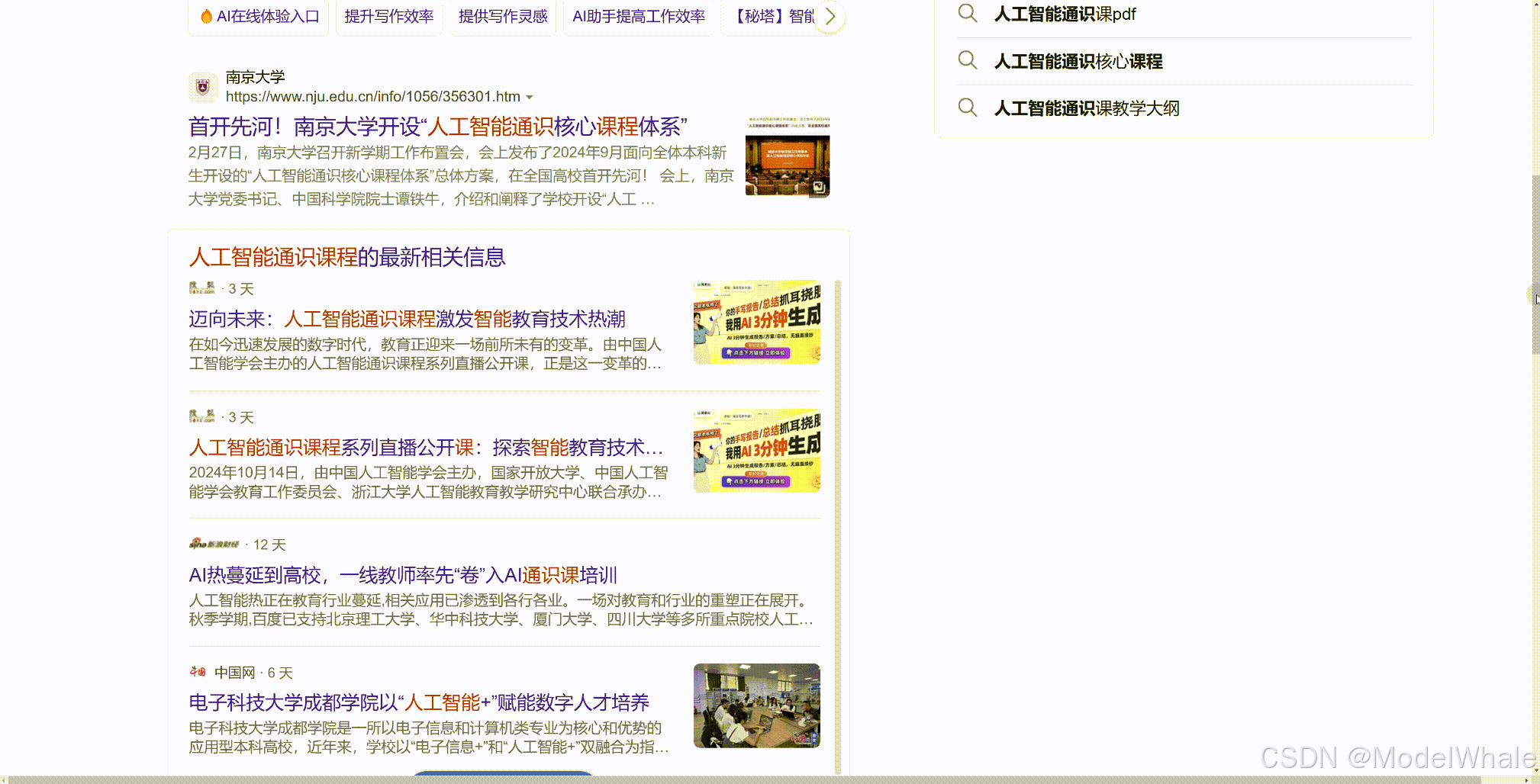The width and height of the screenshot is (1540, 784).
Task: Show more chips with right arrow
Action: click(830, 16)
